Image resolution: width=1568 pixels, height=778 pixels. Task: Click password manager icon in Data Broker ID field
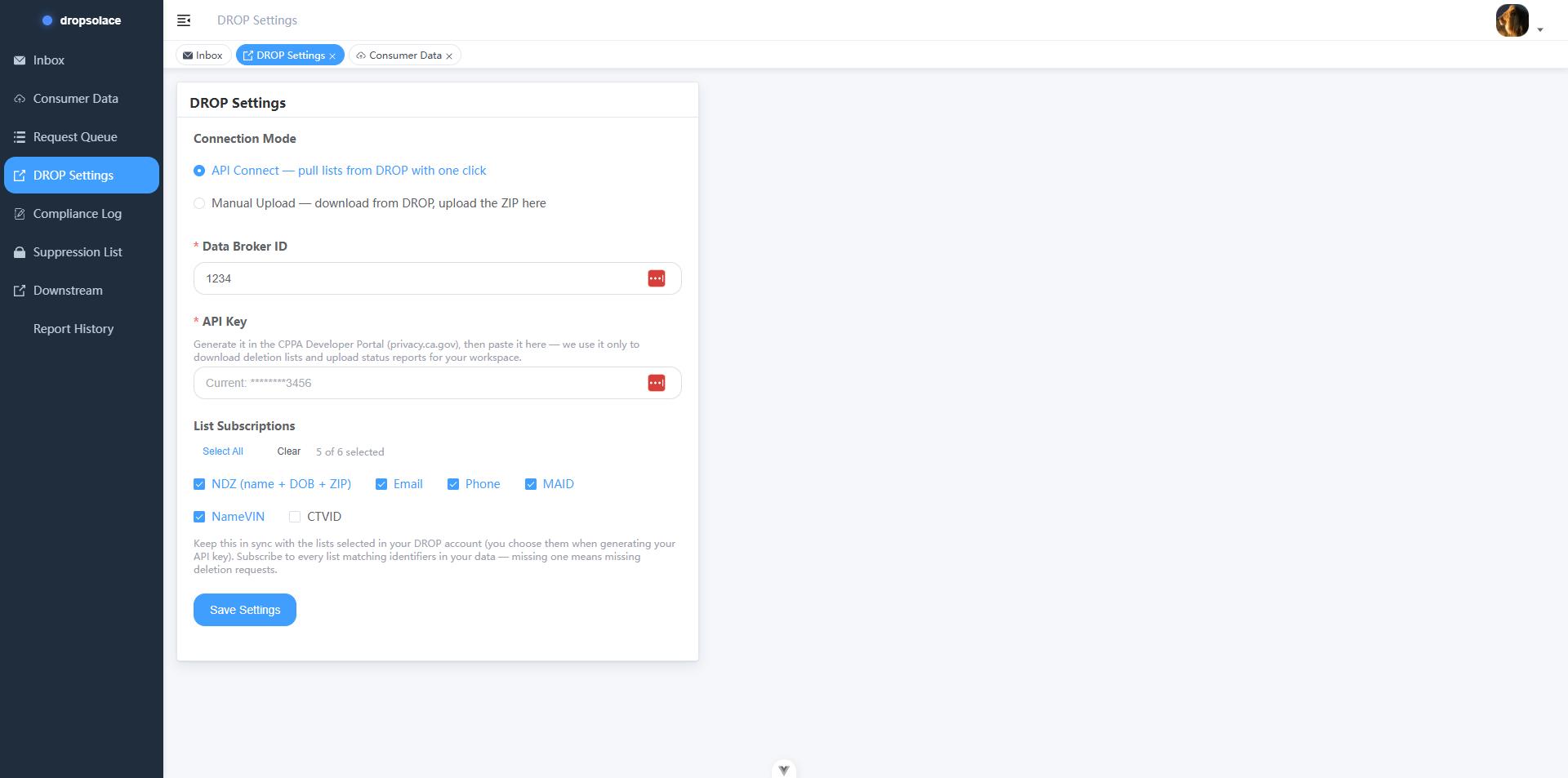657,278
